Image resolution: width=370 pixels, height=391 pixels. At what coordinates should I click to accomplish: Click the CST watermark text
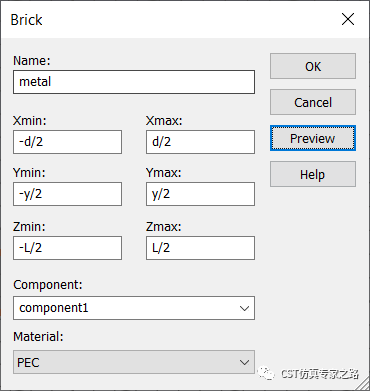(x=320, y=374)
